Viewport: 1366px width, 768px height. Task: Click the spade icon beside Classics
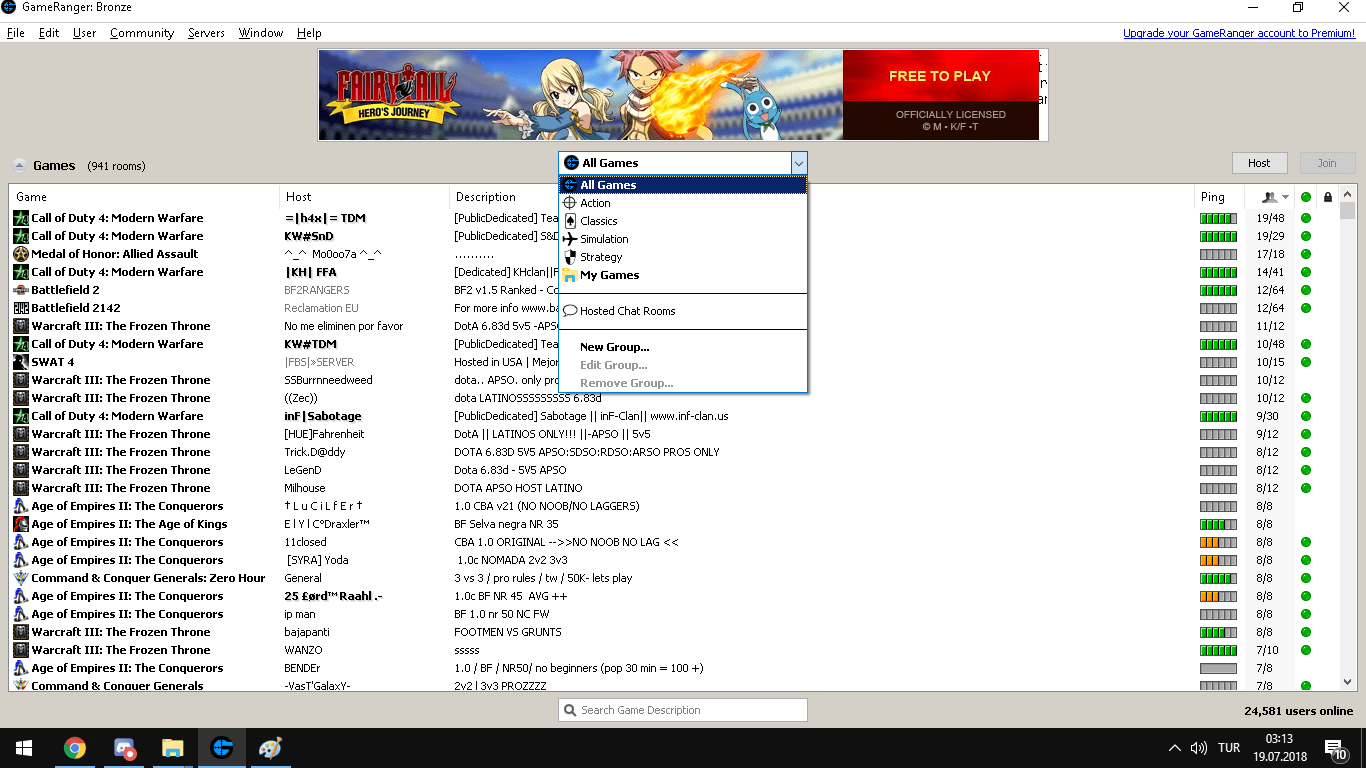[x=570, y=221]
